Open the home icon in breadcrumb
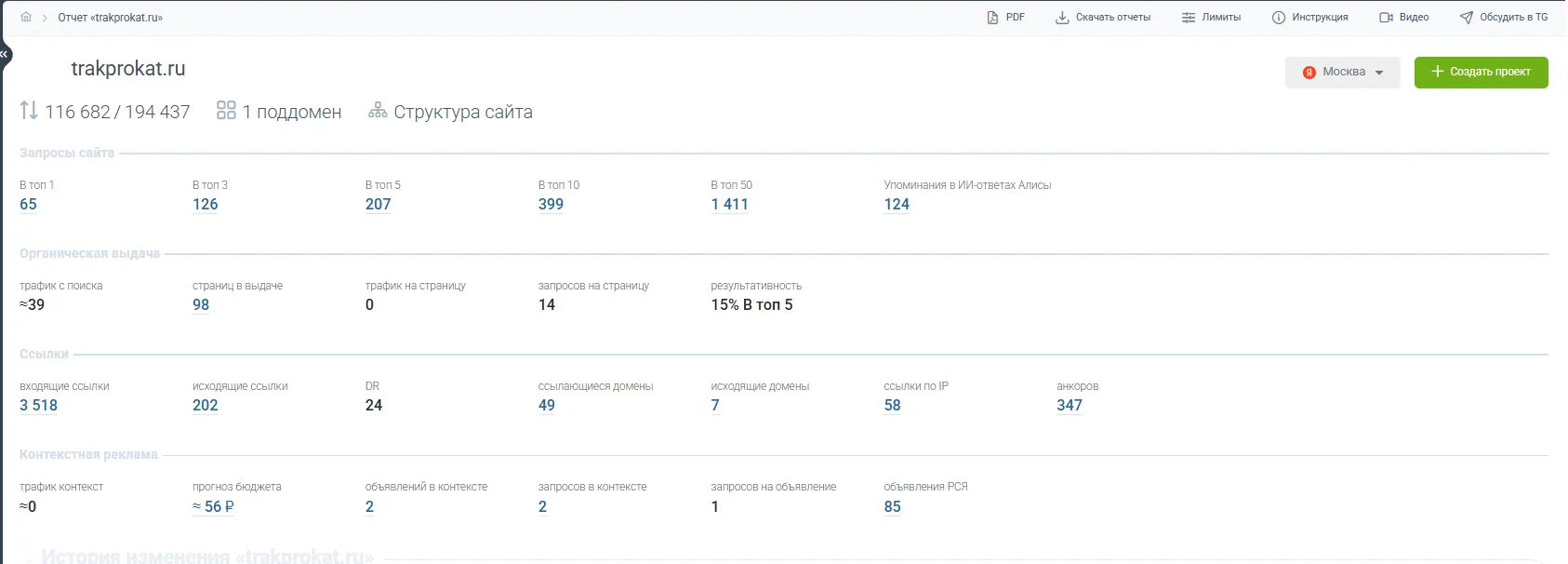This screenshot has height=564, width=1568. 26,17
